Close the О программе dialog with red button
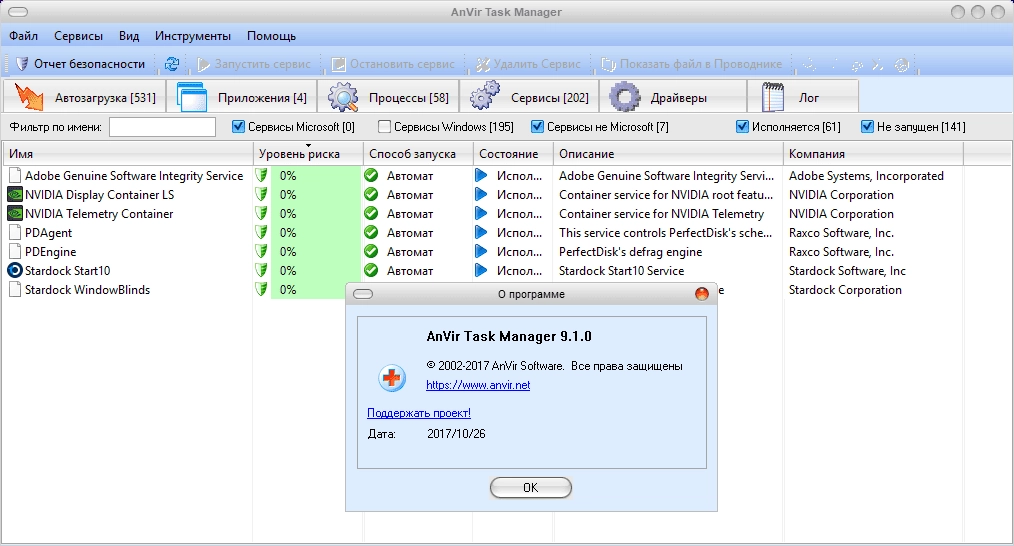Image resolution: width=1014 pixels, height=546 pixels. [702, 294]
